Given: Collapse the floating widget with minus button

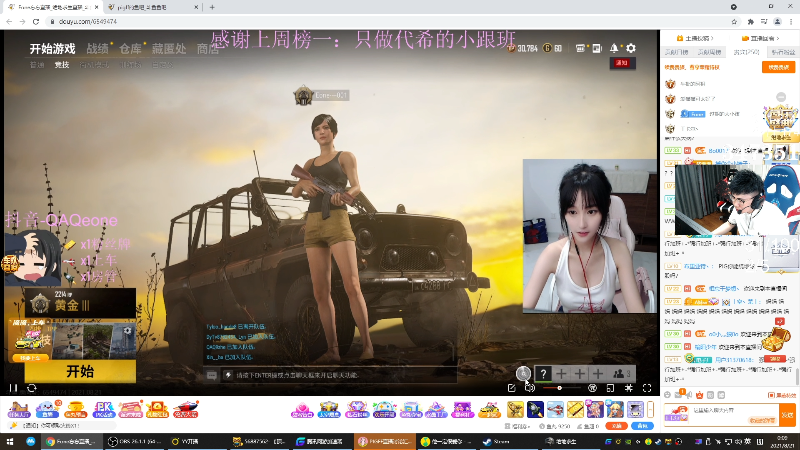Looking at the screenshot, I should click(x=781, y=96).
